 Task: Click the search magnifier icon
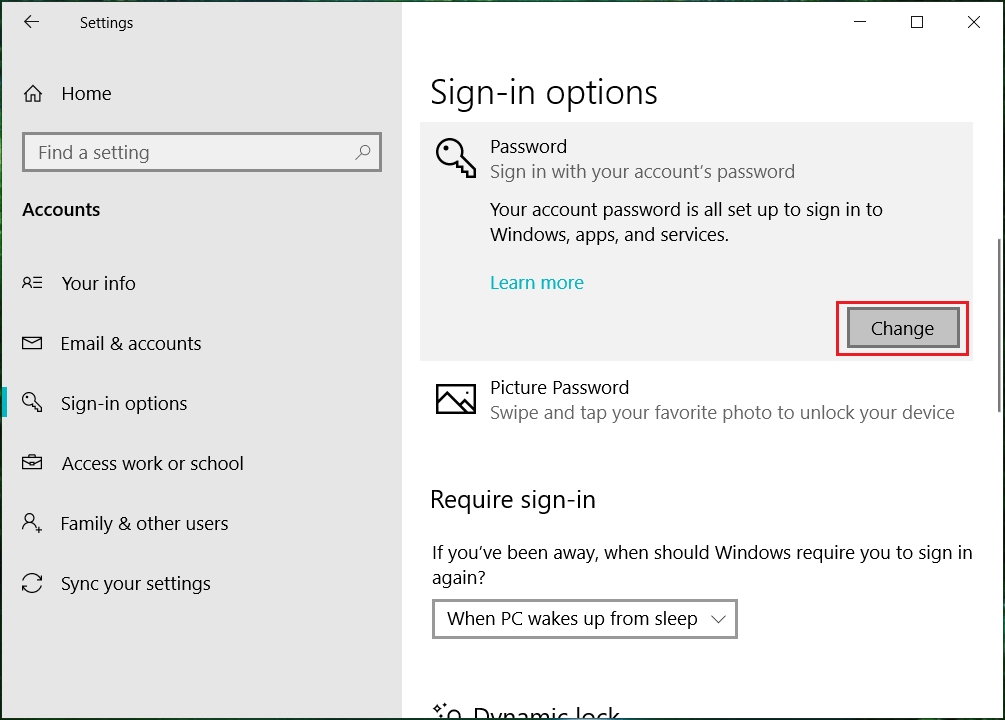(x=362, y=152)
